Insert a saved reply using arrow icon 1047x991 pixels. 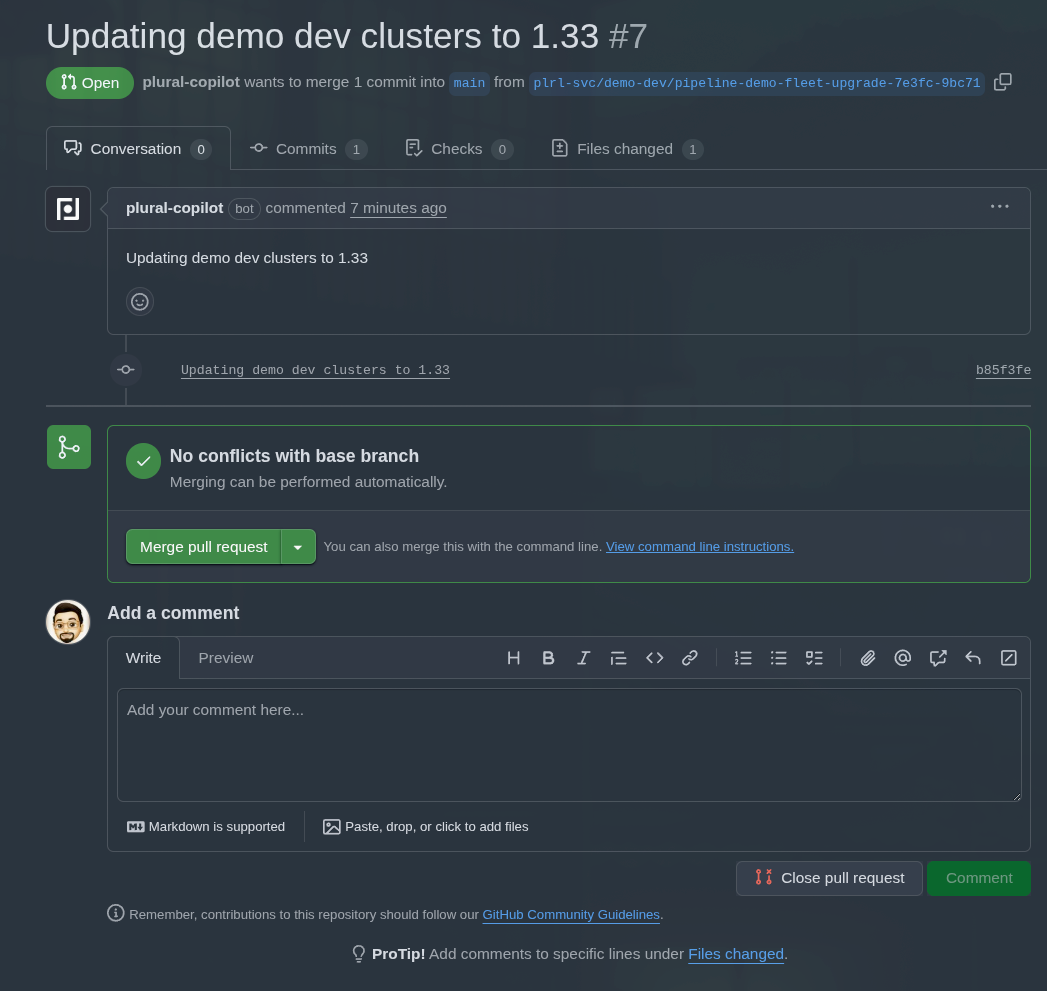973,658
